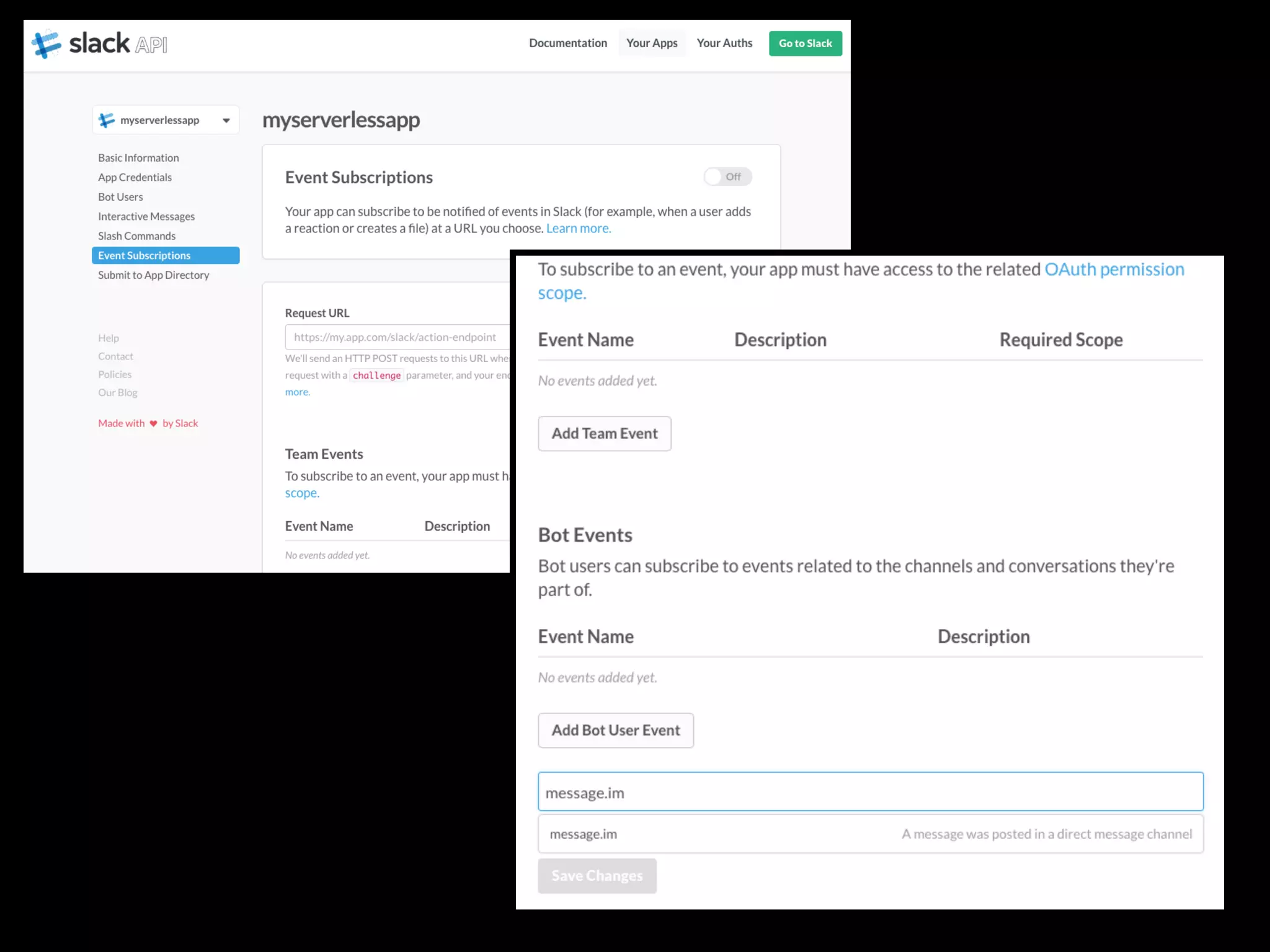
Task: Select Slash Commands in sidebar
Action: pyautogui.click(x=136, y=236)
